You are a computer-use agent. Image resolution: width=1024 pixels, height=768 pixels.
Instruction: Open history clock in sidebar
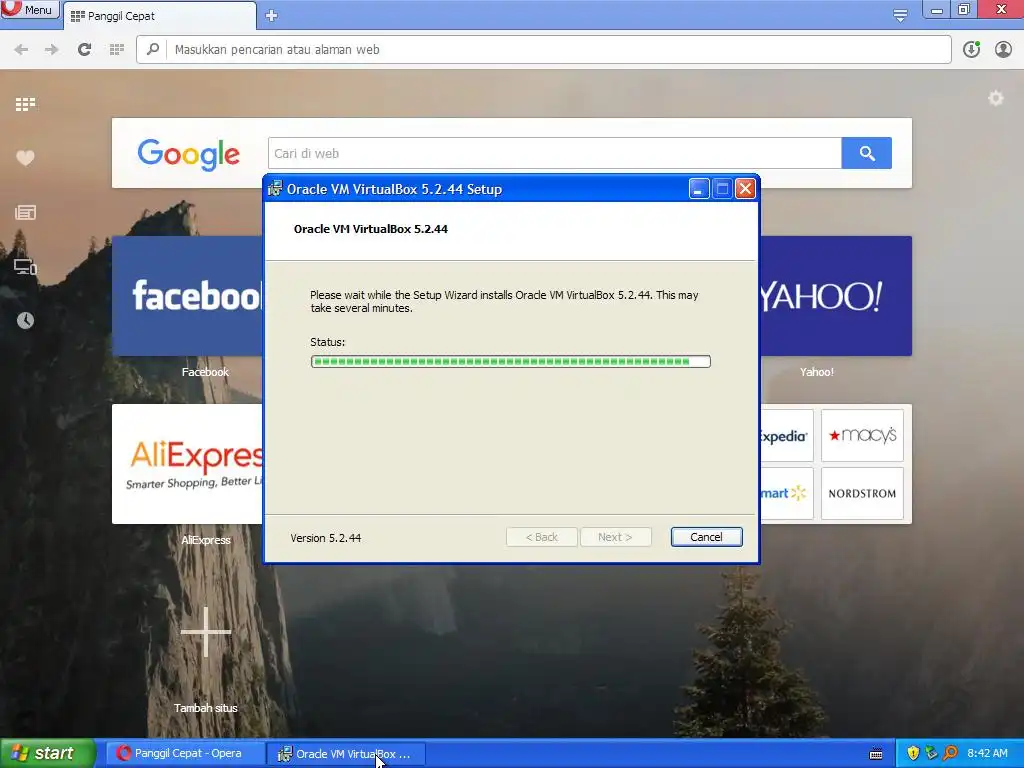coord(25,320)
